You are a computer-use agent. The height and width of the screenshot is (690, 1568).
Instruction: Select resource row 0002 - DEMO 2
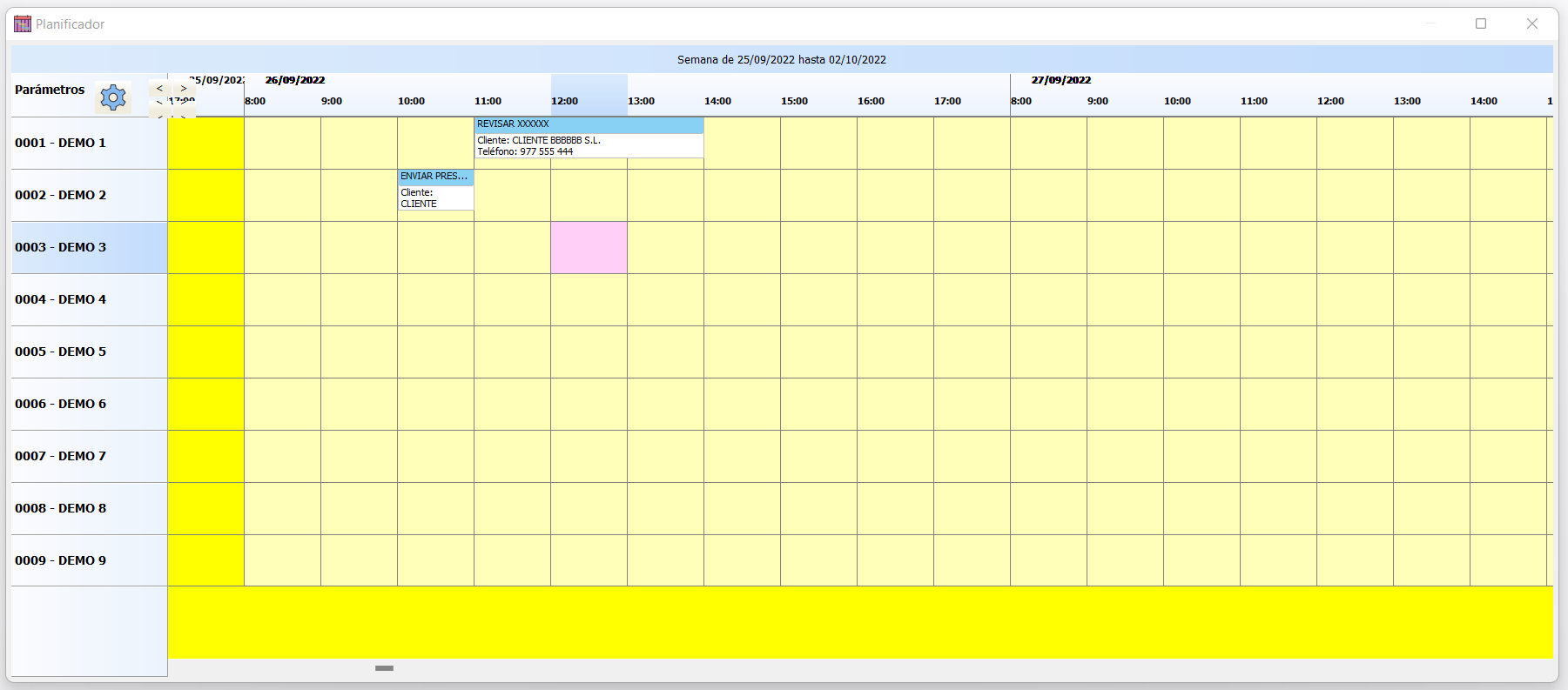tap(89, 195)
